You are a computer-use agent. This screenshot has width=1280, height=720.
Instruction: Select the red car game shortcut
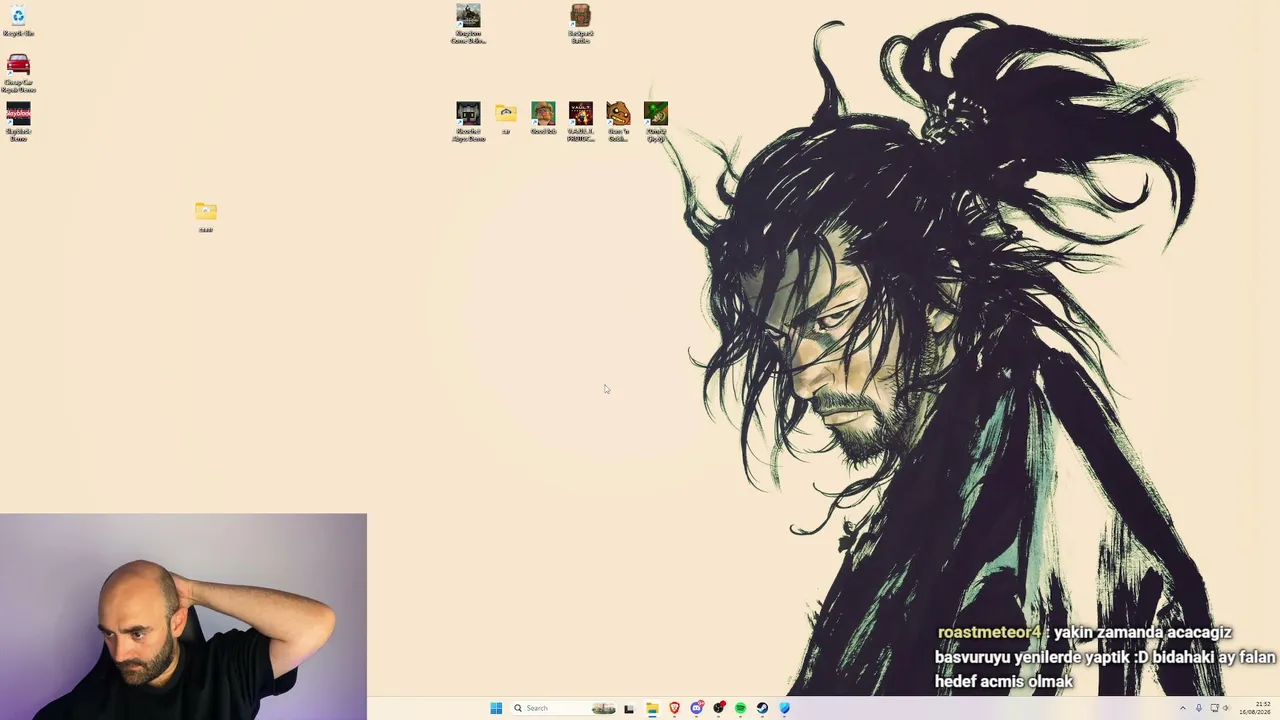pos(18,73)
